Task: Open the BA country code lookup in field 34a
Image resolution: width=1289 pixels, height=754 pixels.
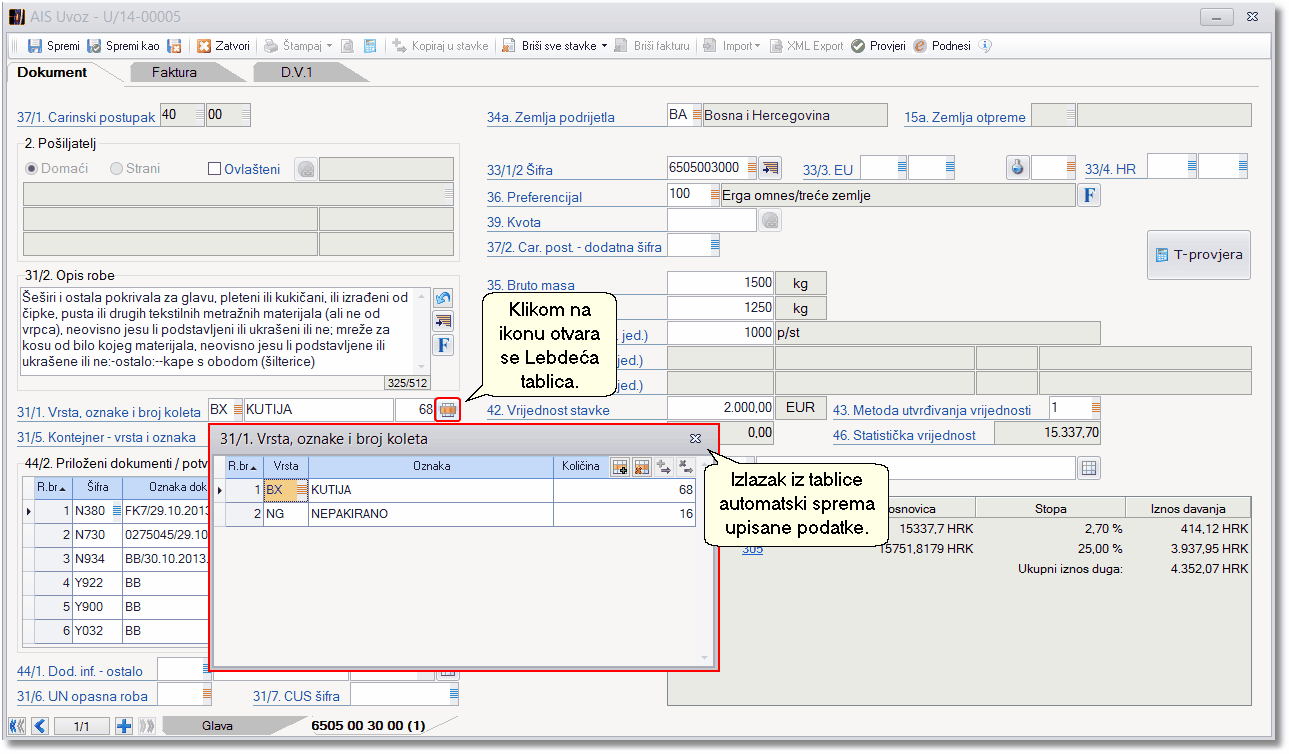Action: [x=697, y=115]
